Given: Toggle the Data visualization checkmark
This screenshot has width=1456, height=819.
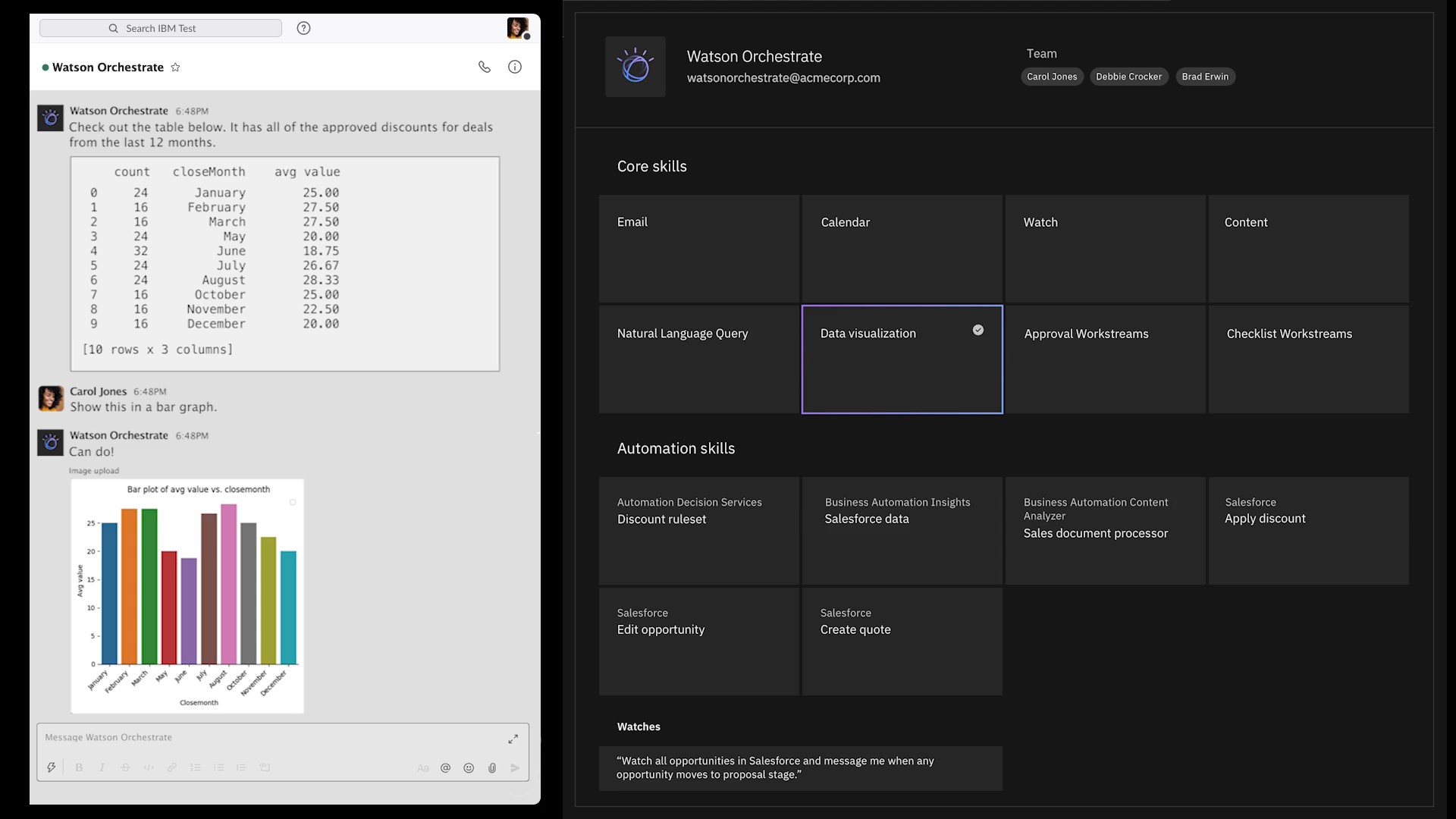Looking at the screenshot, I should coord(978,330).
